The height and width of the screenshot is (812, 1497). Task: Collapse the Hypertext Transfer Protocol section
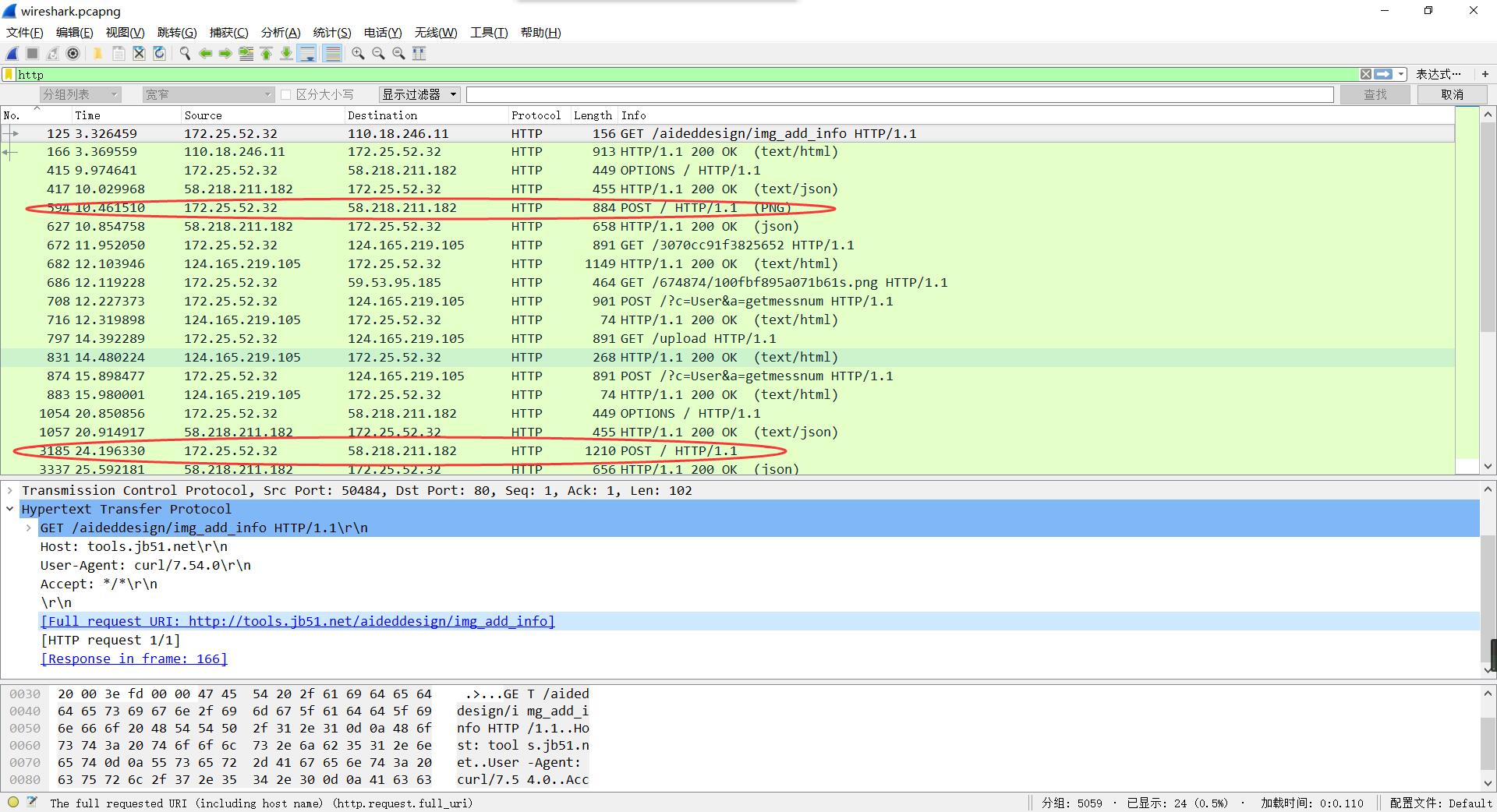(x=9, y=509)
